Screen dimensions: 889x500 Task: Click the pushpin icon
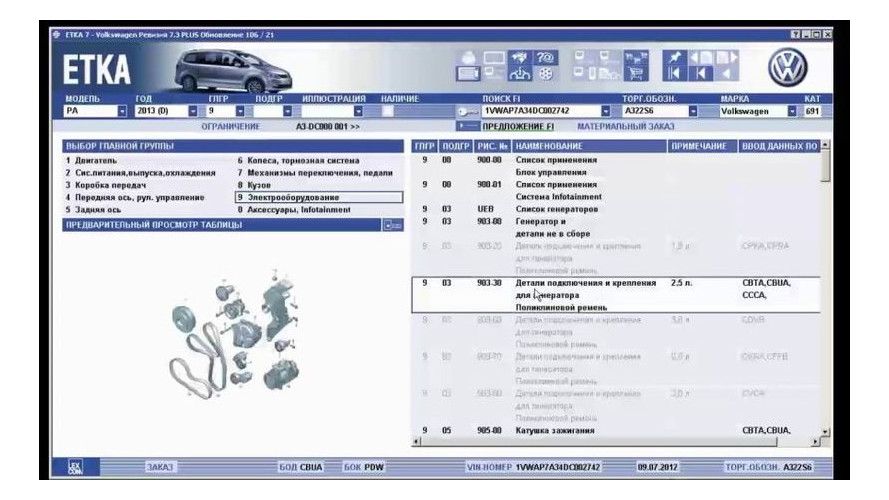coord(675,58)
